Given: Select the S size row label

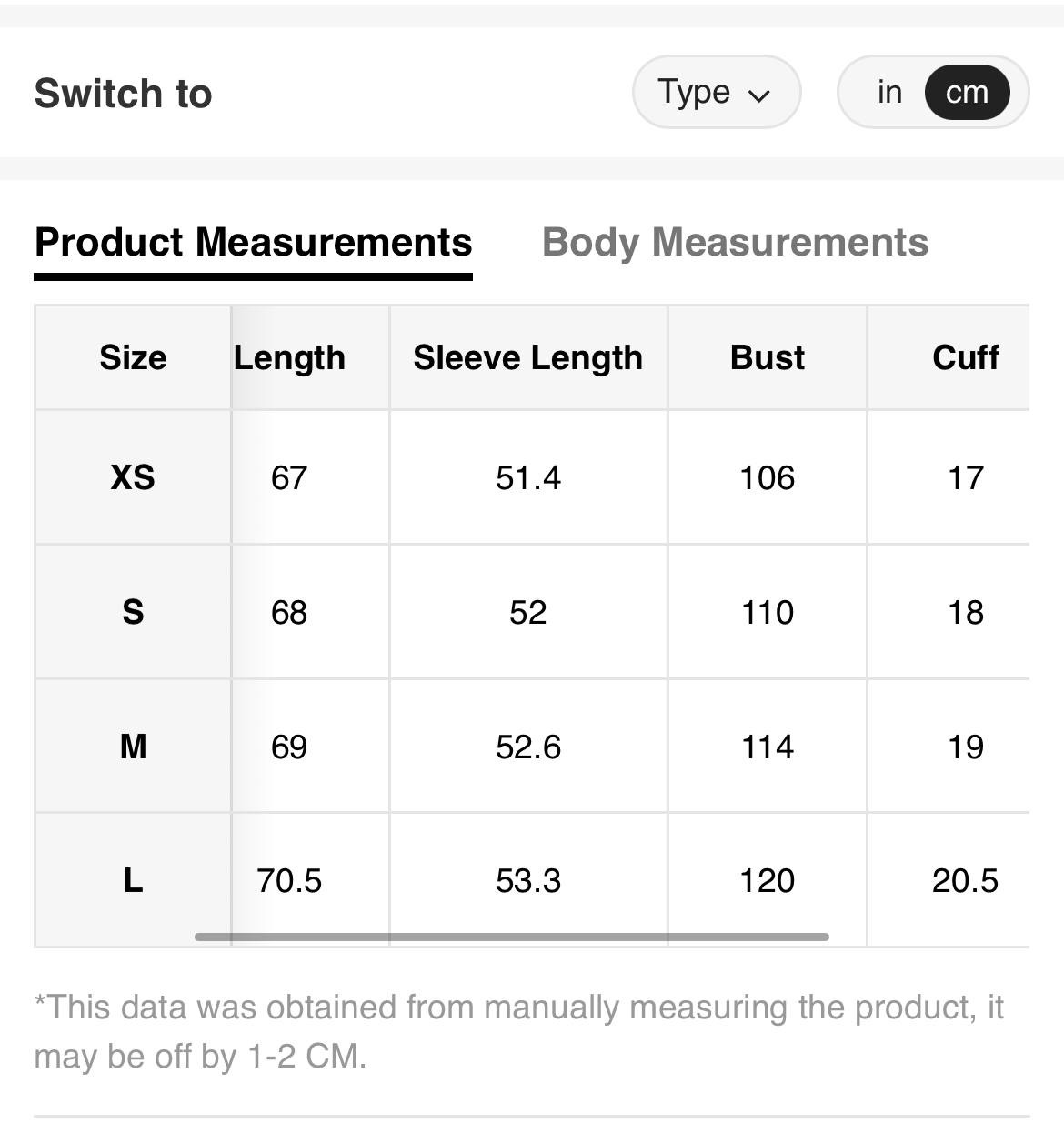Looking at the screenshot, I should [133, 612].
